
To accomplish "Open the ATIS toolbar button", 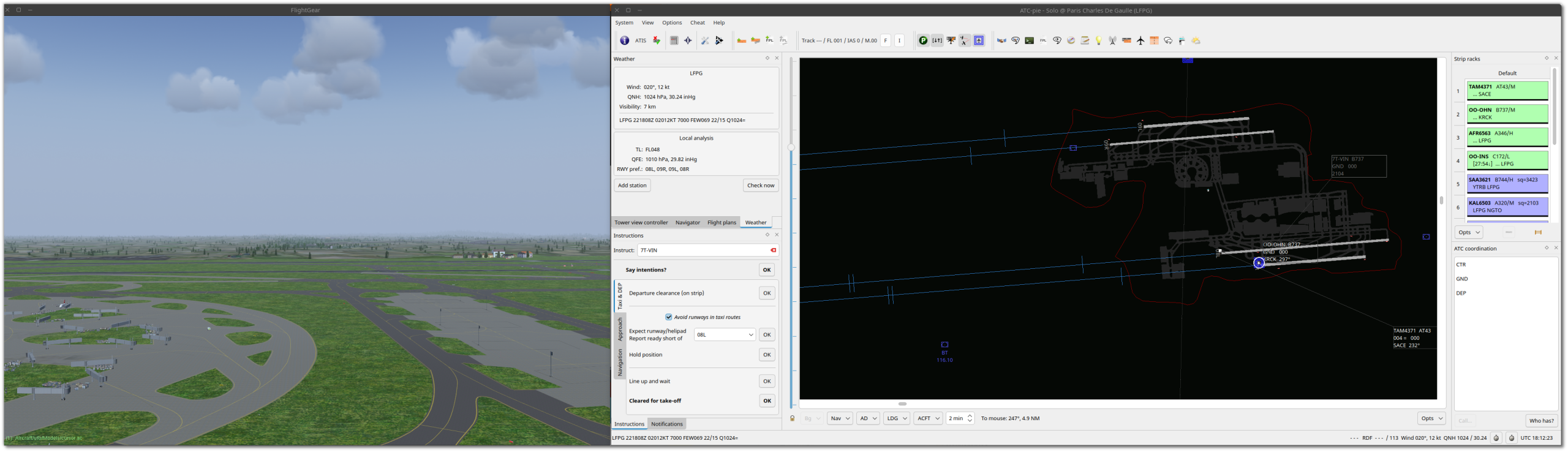I will pyautogui.click(x=640, y=40).
